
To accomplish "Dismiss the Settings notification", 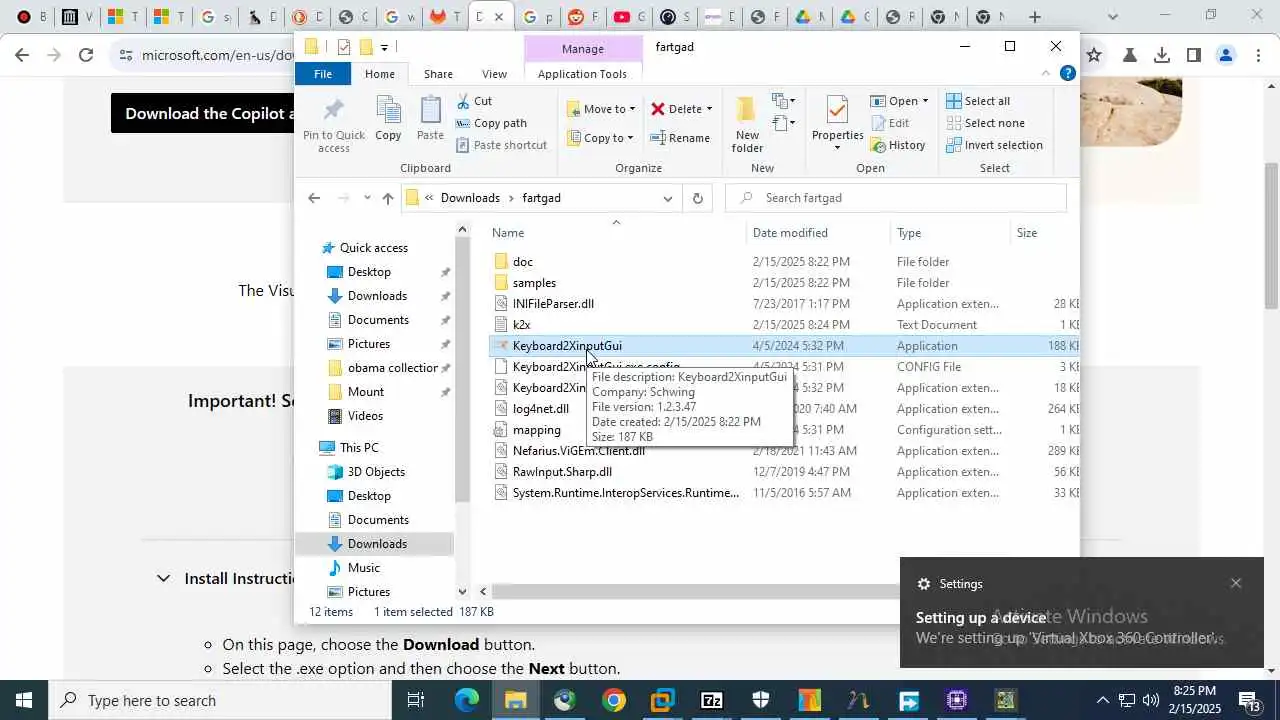I will tap(1236, 583).
